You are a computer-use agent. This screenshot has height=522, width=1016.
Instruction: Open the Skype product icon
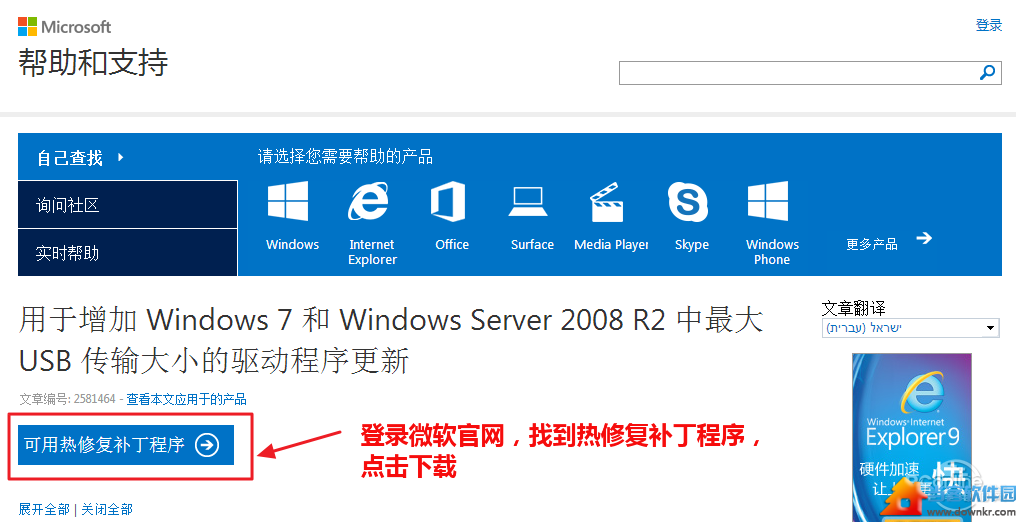coord(688,201)
